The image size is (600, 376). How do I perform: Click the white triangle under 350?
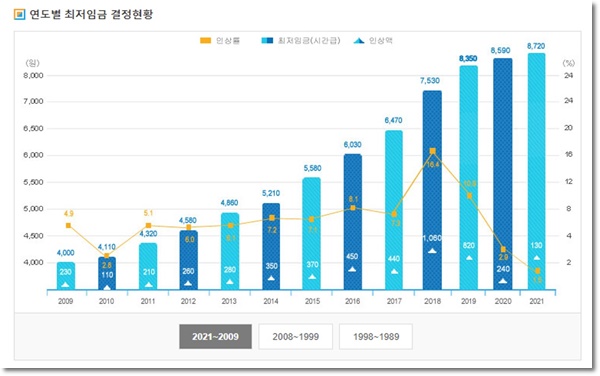point(271,278)
